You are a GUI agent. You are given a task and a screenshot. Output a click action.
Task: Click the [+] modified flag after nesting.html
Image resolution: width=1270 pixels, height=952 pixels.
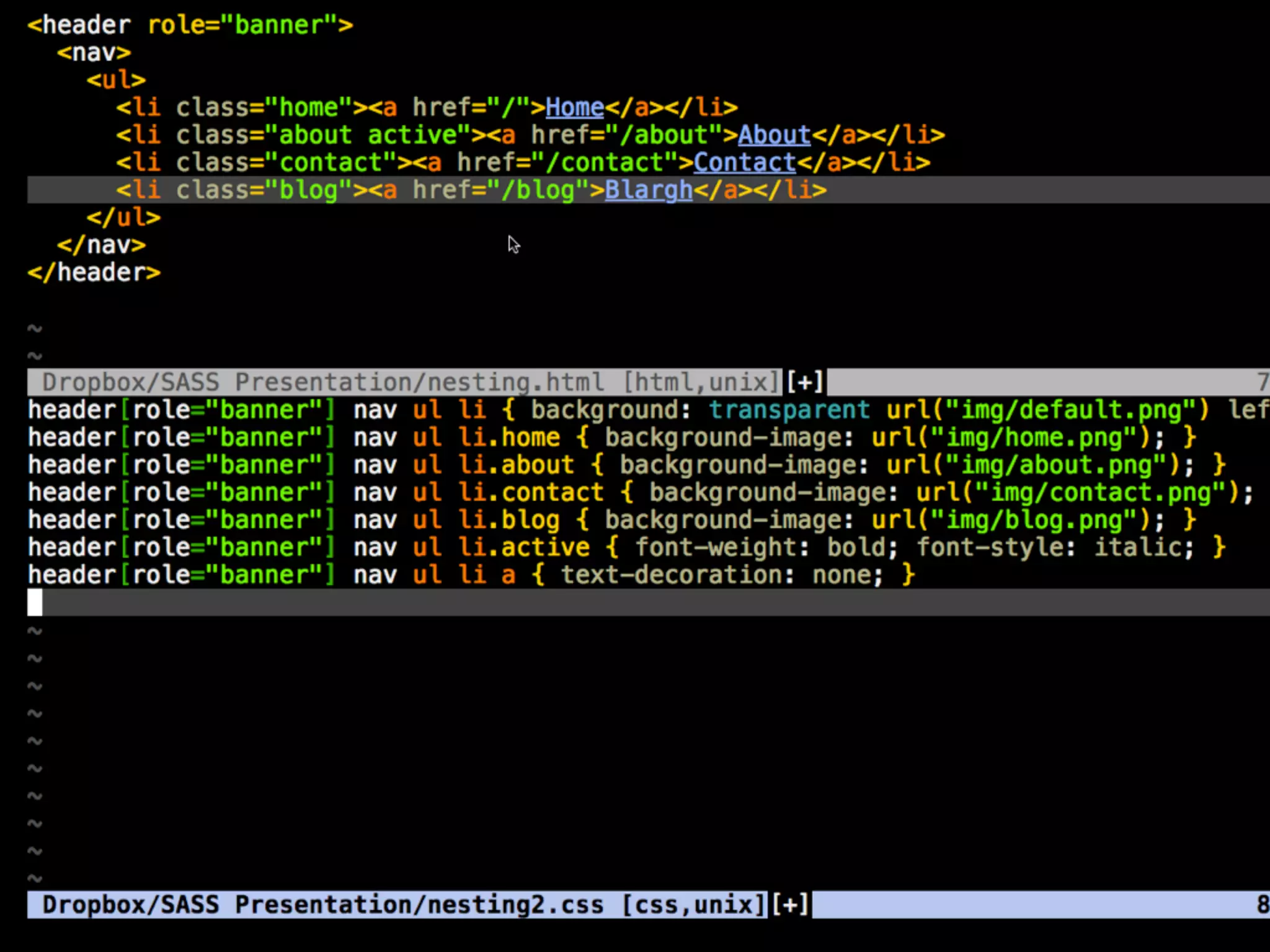tap(804, 382)
